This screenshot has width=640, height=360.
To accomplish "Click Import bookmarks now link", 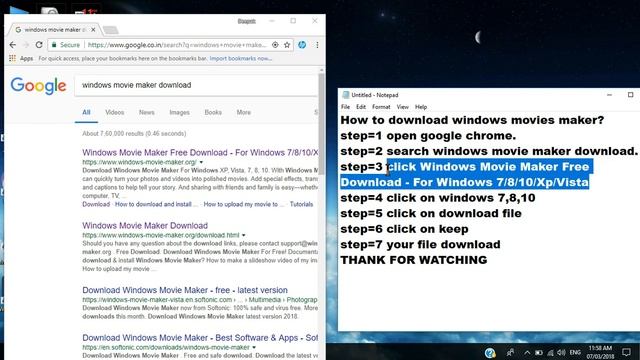I will [241, 58].
